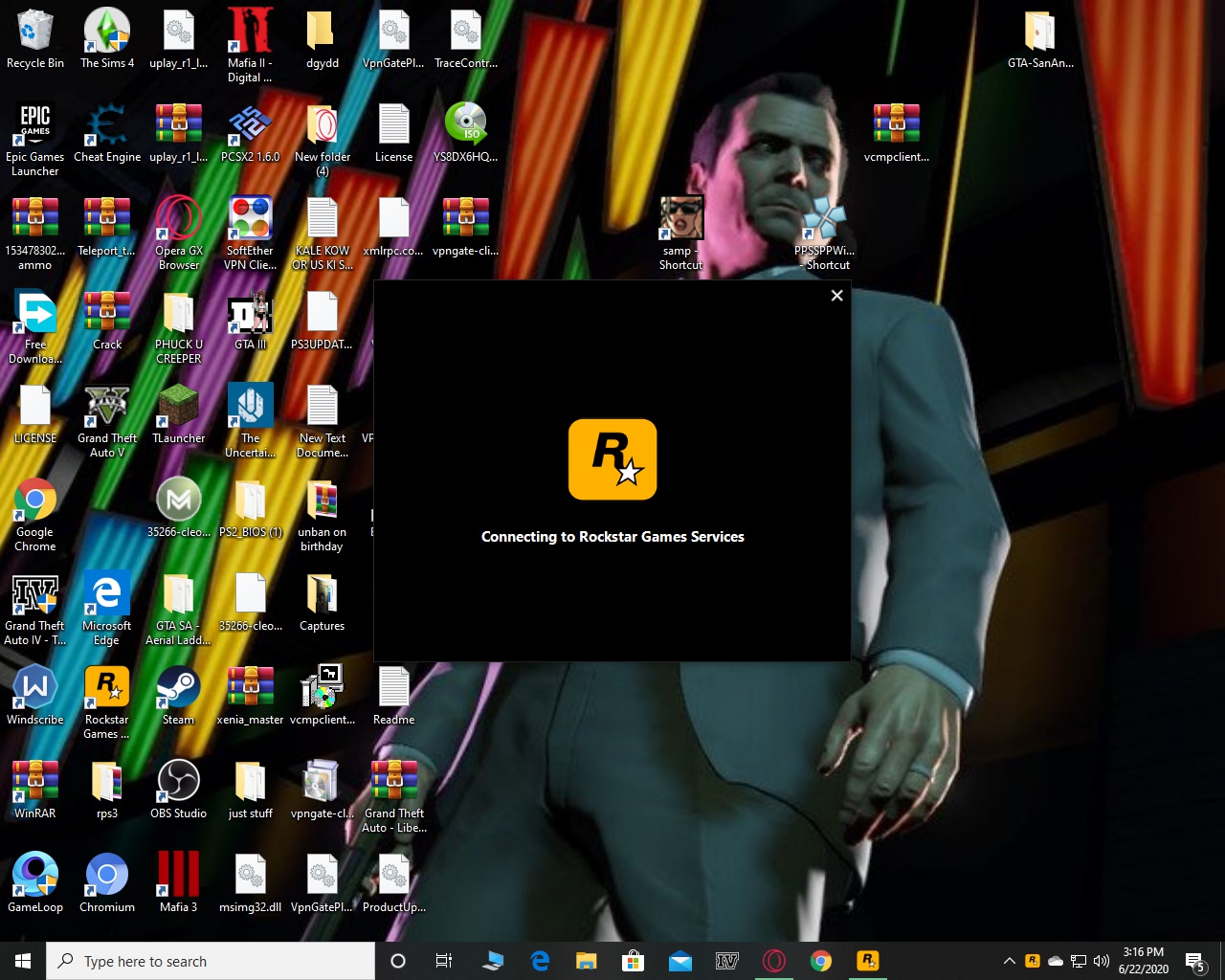The width and height of the screenshot is (1225, 980).
Task: Select Mafia II Digital shortcut
Action: point(250,46)
